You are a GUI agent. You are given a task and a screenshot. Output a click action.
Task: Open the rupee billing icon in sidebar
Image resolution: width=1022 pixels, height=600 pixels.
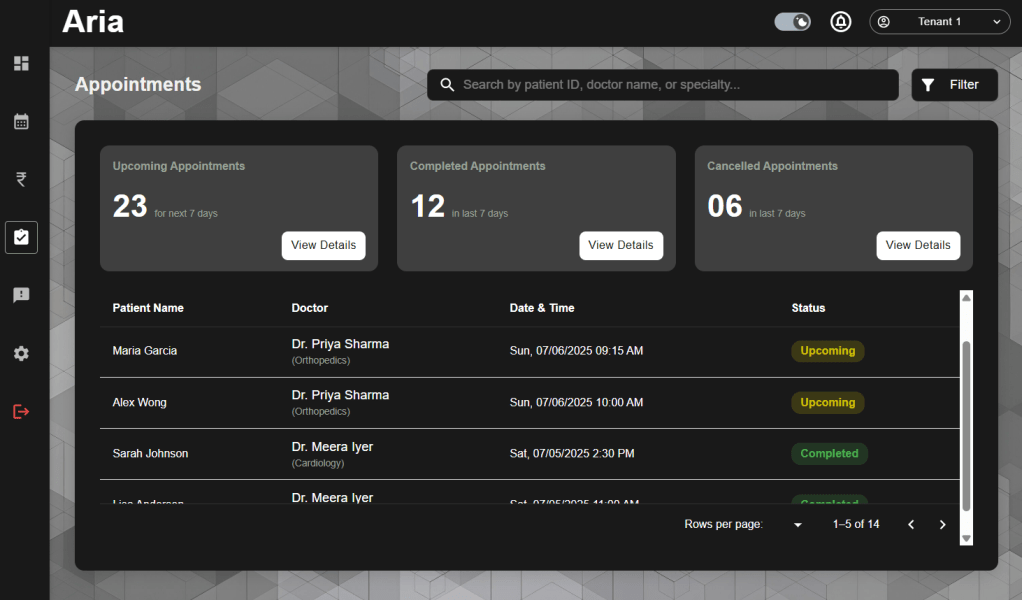coord(21,180)
